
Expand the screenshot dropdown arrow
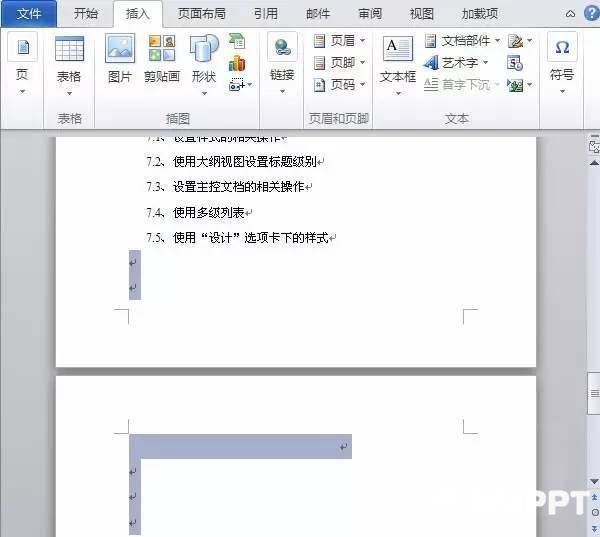(x=250, y=85)
